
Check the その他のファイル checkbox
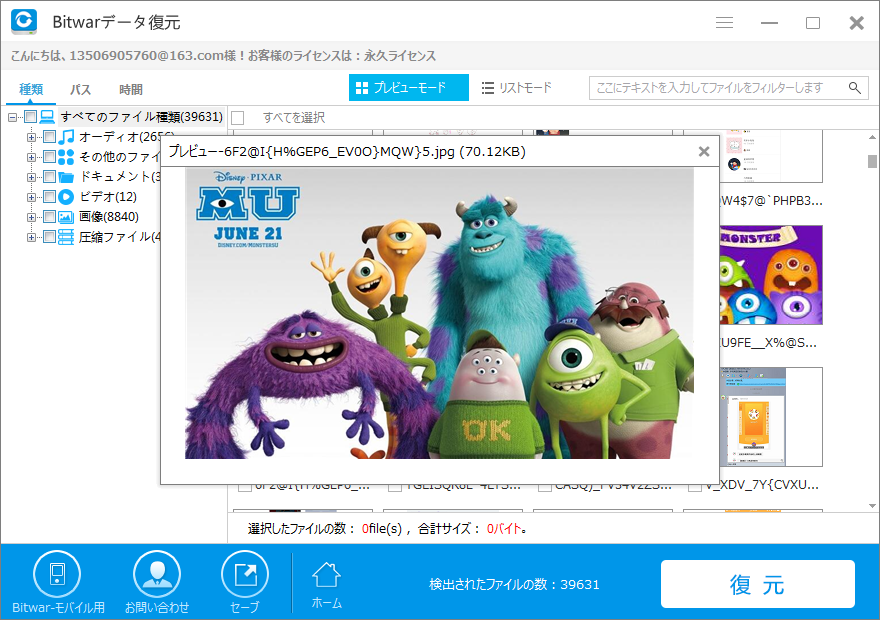coord(49,157)
